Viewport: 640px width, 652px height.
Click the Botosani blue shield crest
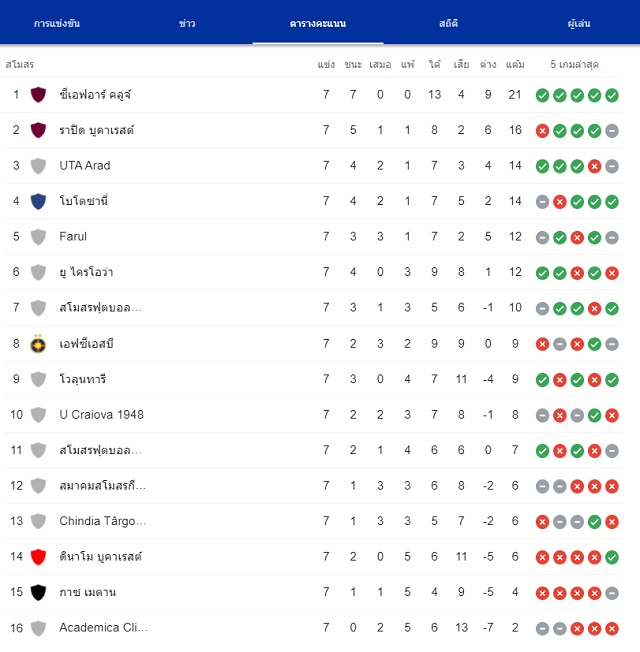[x=38, y=201]
